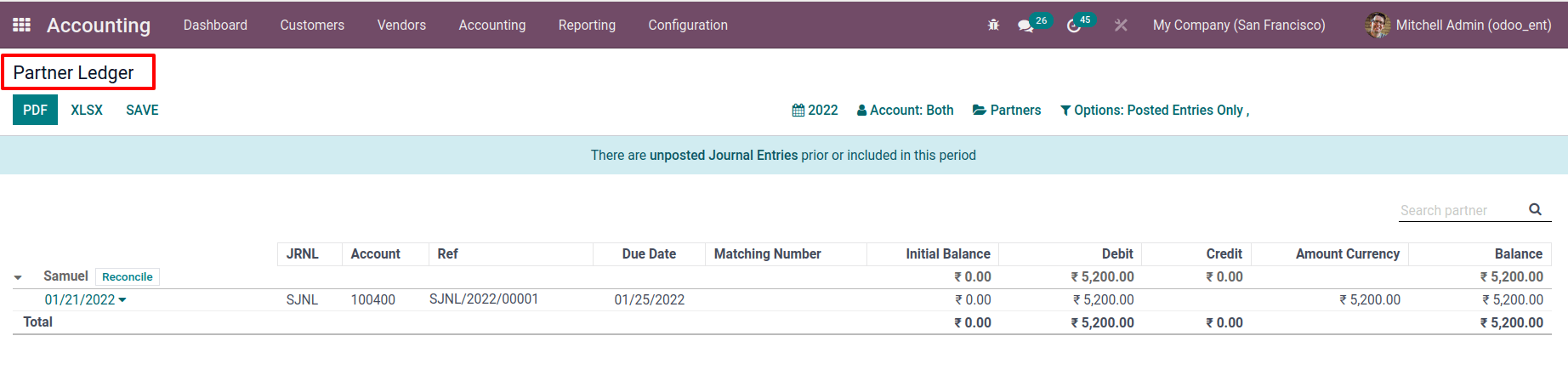Export report with PDF button
Image resolution: width=1568 pixels, height=387 pixels.
35,110
